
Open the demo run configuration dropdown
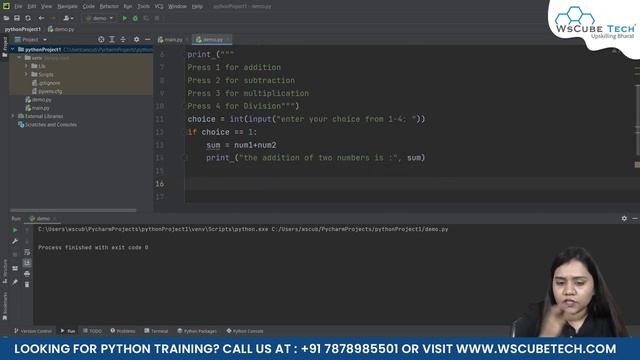coord(100,18)
